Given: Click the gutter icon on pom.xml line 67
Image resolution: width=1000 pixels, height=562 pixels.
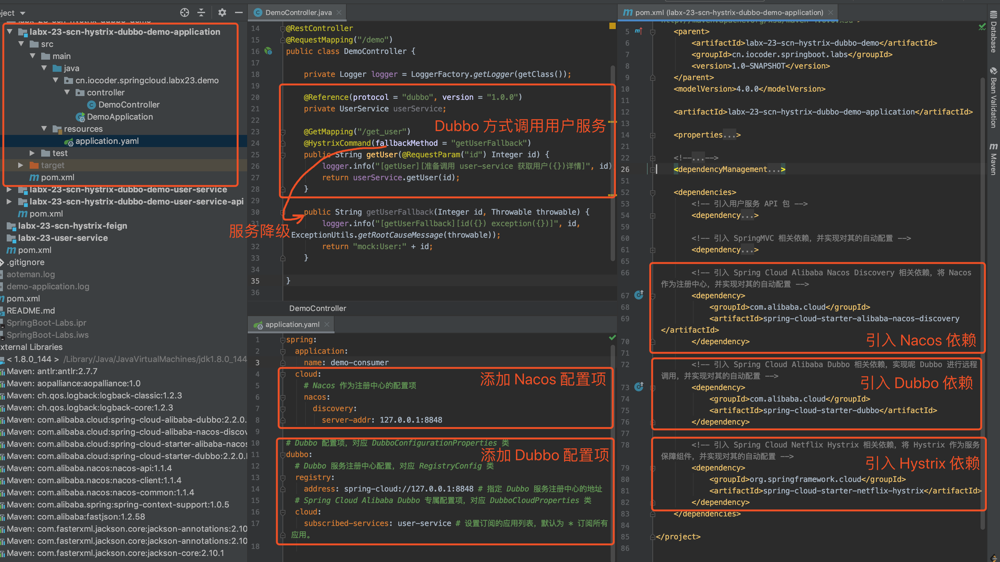Looking at the screenshot, I should 638,295.
